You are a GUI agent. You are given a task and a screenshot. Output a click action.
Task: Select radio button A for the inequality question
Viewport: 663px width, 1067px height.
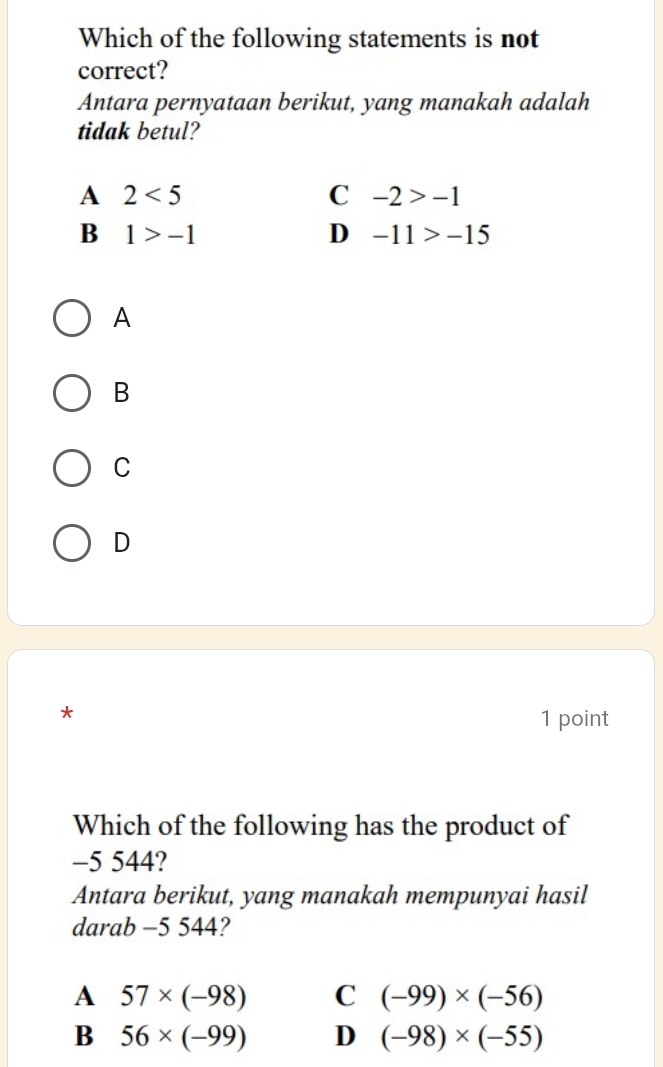pyautogui.click(x=71, y=318)
